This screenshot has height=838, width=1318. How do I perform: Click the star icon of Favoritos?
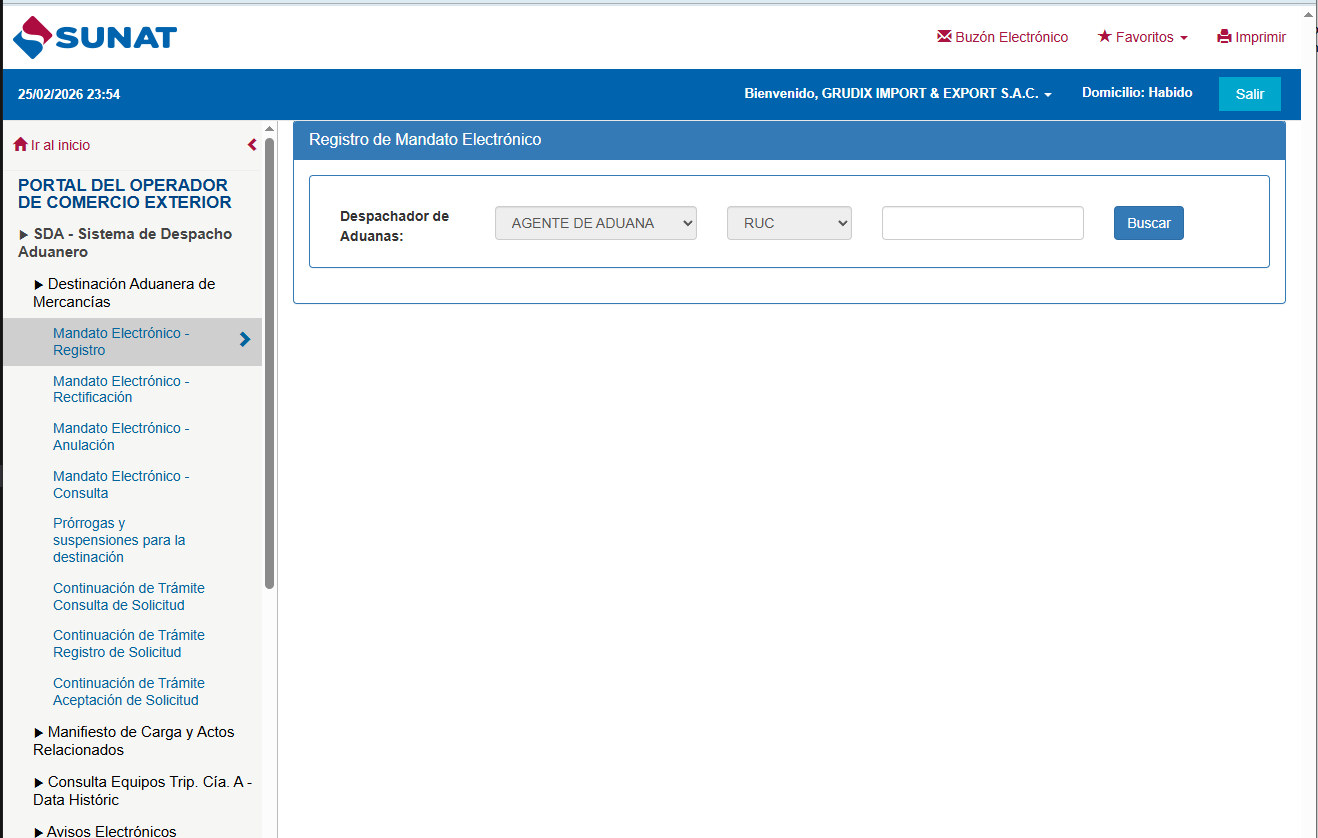(x=1104, y=36)
